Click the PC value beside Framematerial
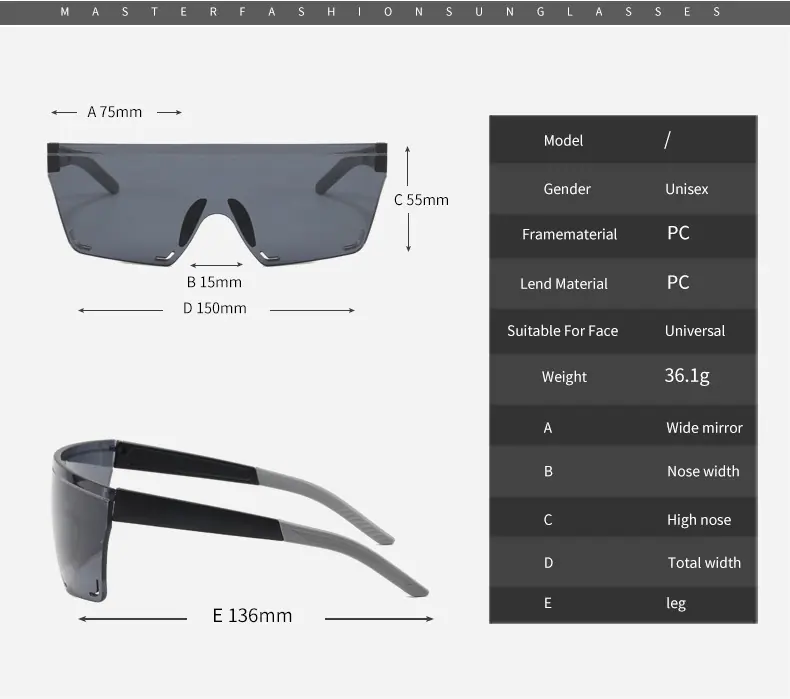Screen dimensions: 790x699 [678, 233]
